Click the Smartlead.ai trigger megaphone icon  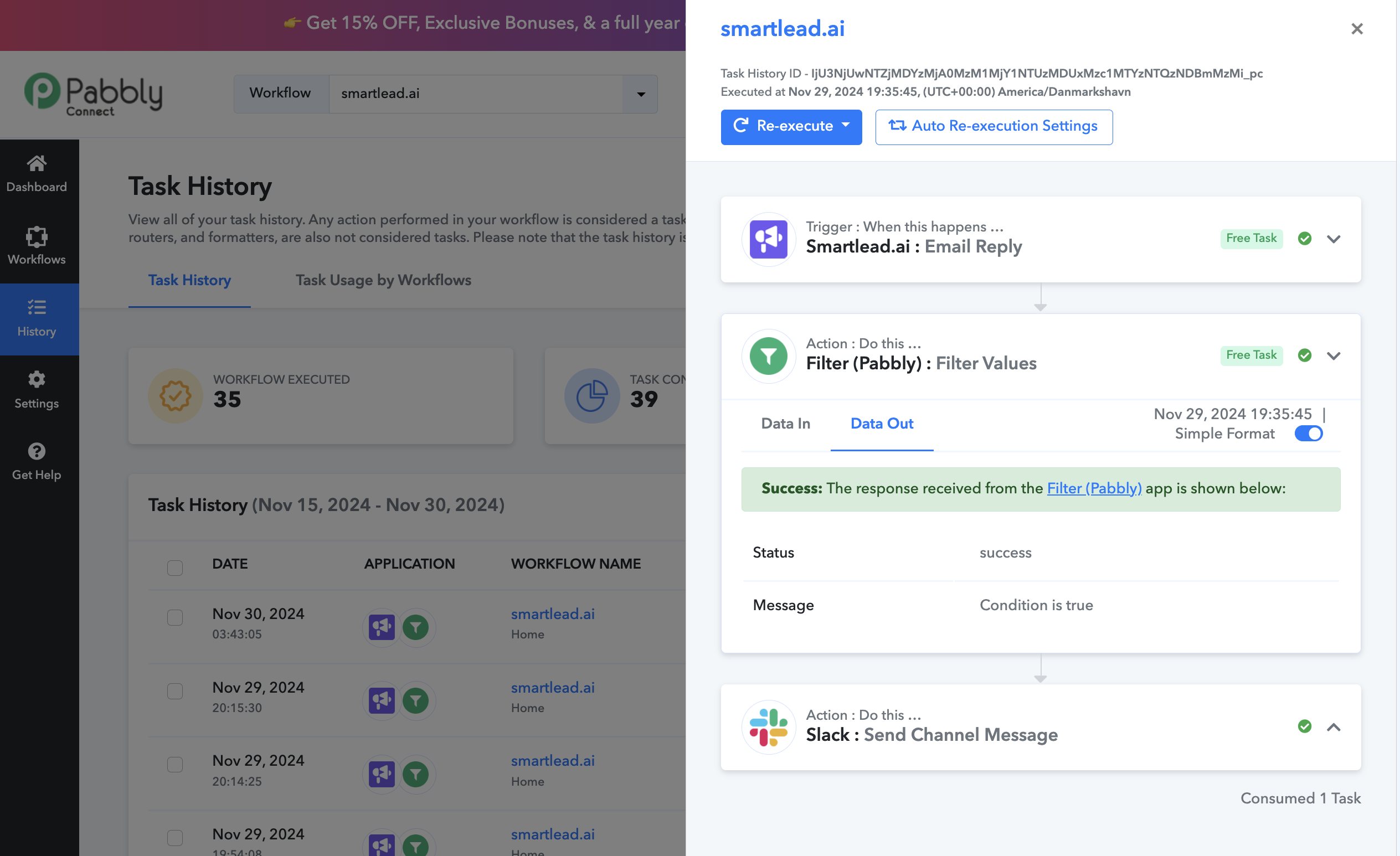[x=768, y=239]
